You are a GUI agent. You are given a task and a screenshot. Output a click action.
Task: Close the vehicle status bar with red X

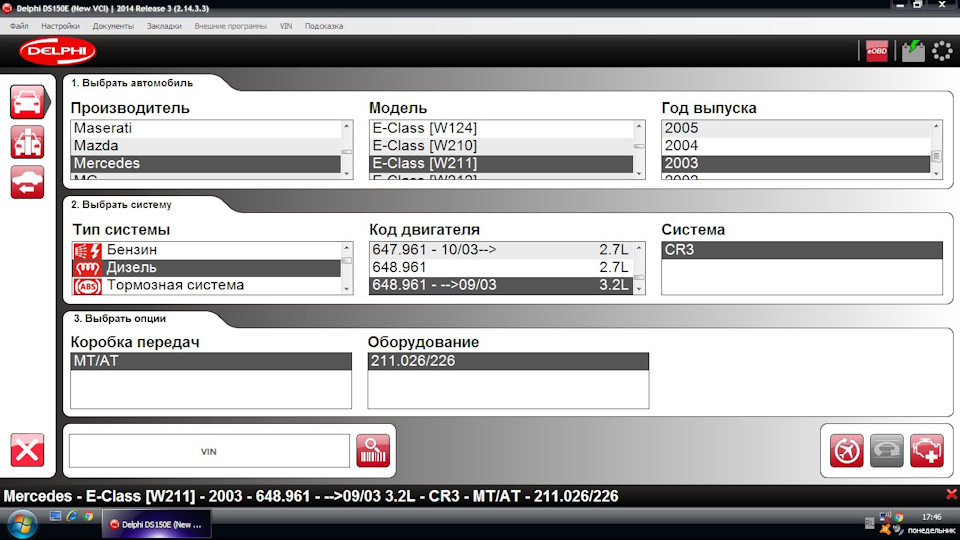(951, 495)
